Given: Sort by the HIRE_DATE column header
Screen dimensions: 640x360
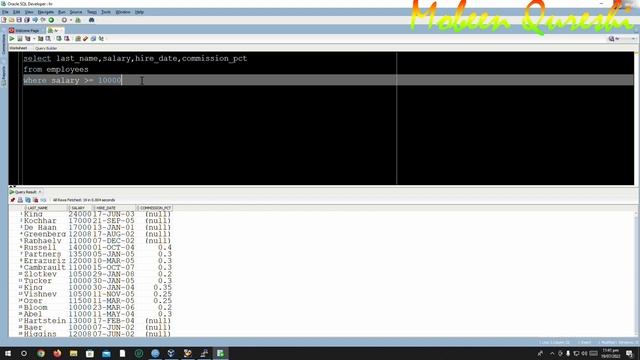Looking at the screenshot, I should click(115, 208).
